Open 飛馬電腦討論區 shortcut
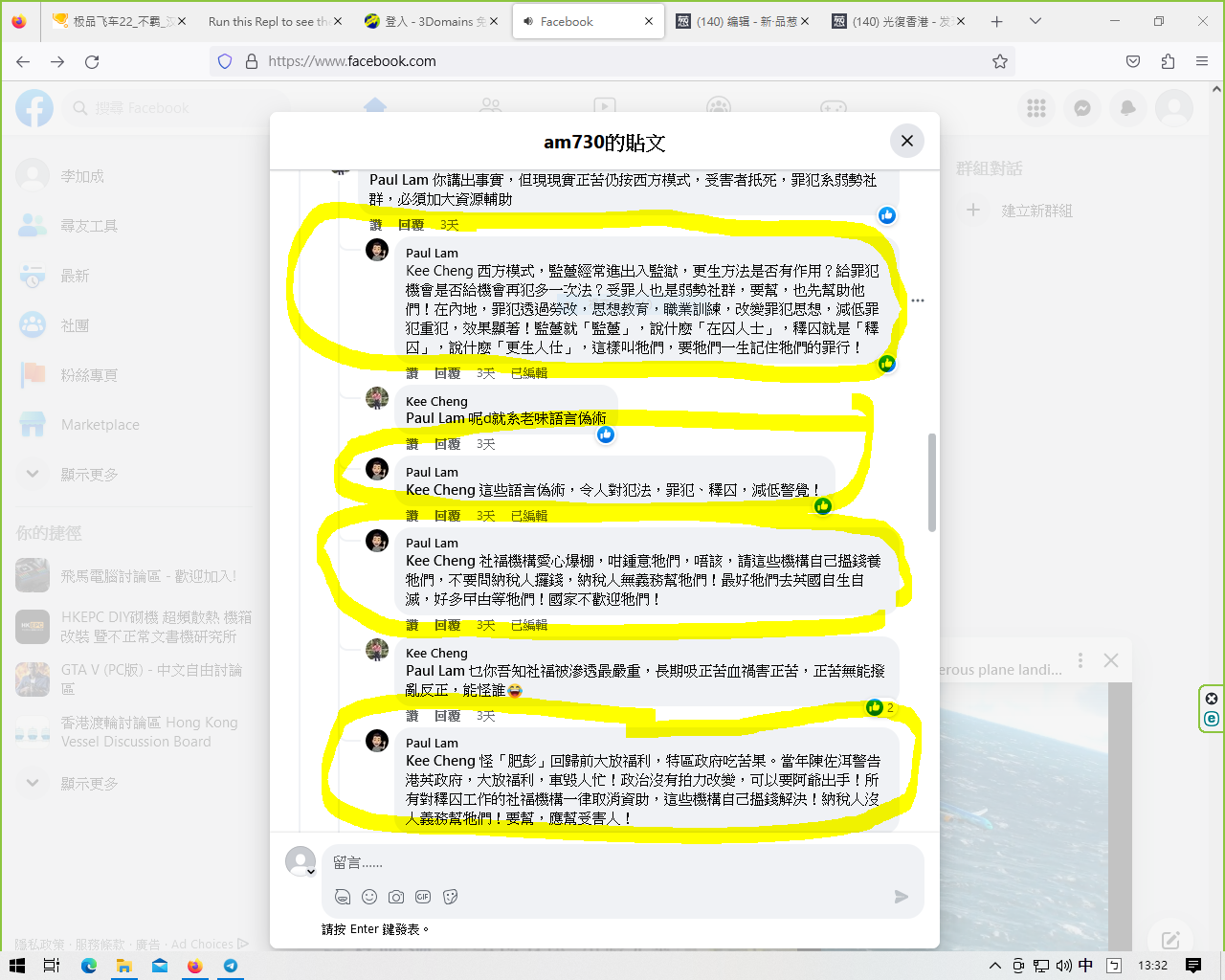The image size is (1225, 980). pos(134,576)
